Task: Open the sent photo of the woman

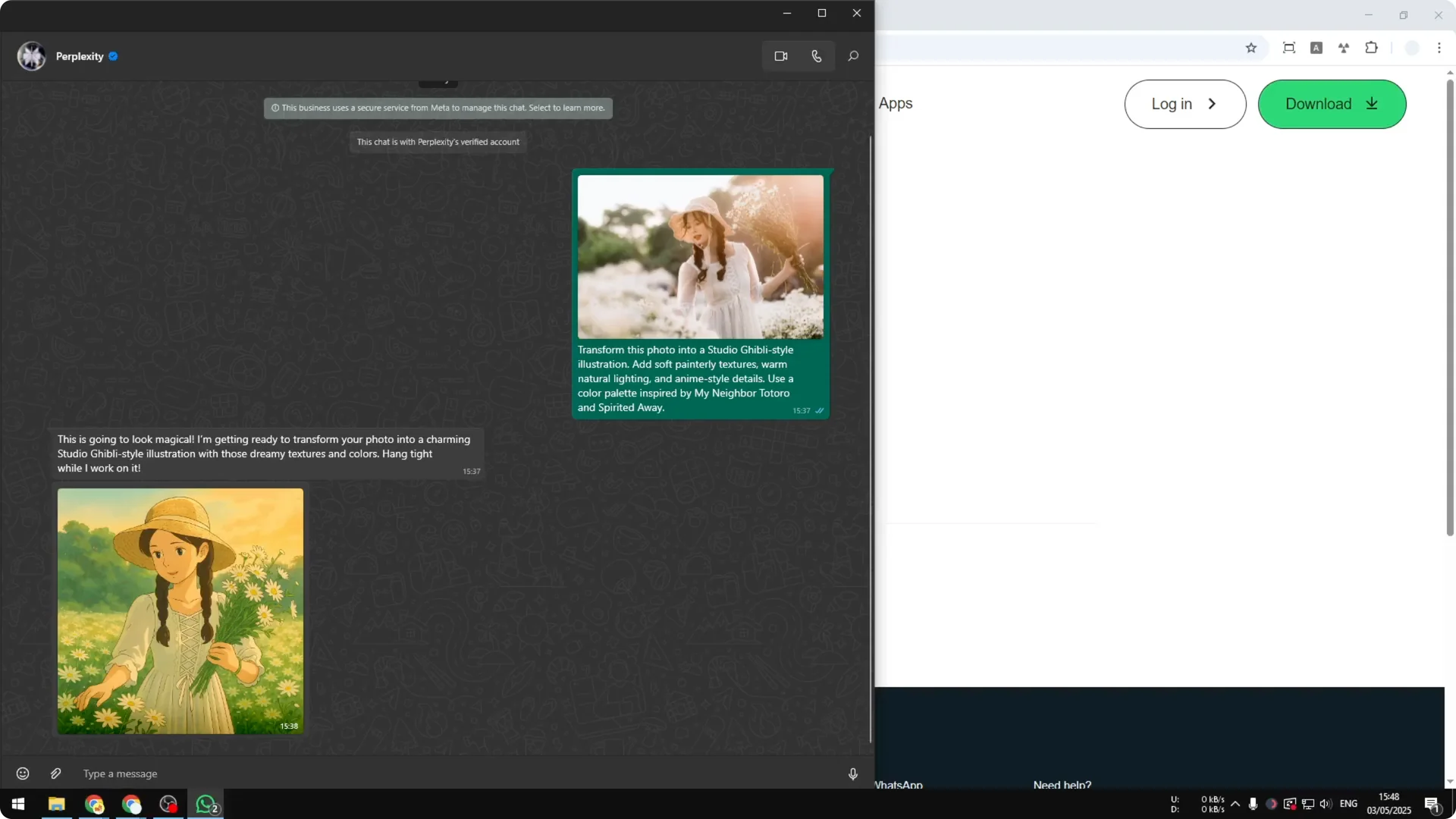Action: pyautogui.click(x=700, y=256)
